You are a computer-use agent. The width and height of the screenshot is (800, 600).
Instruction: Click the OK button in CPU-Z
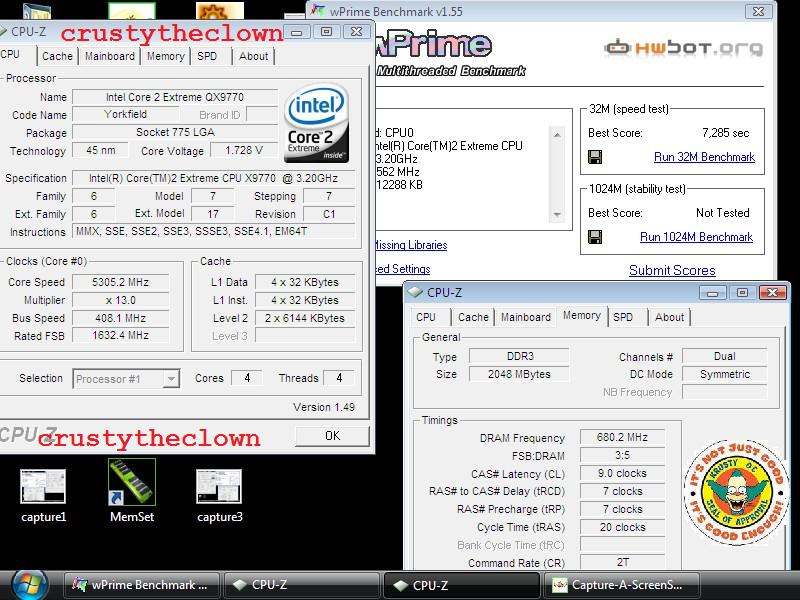point(332,436)
